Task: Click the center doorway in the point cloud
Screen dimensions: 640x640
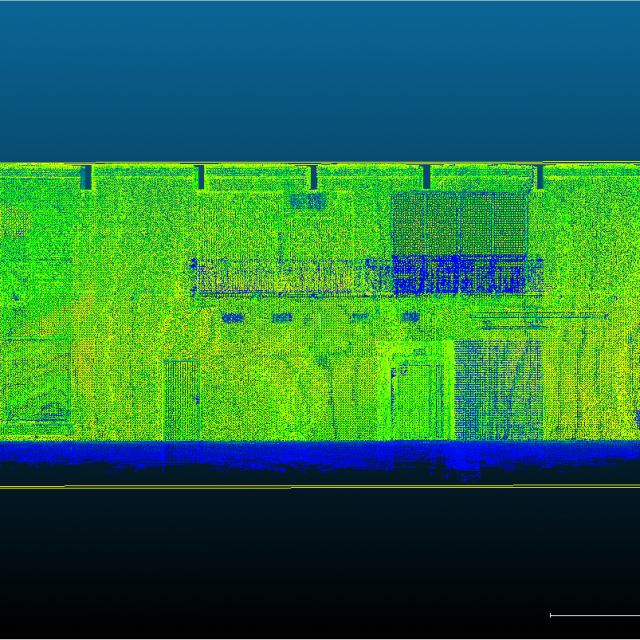Action: click(x=418, y=398)
